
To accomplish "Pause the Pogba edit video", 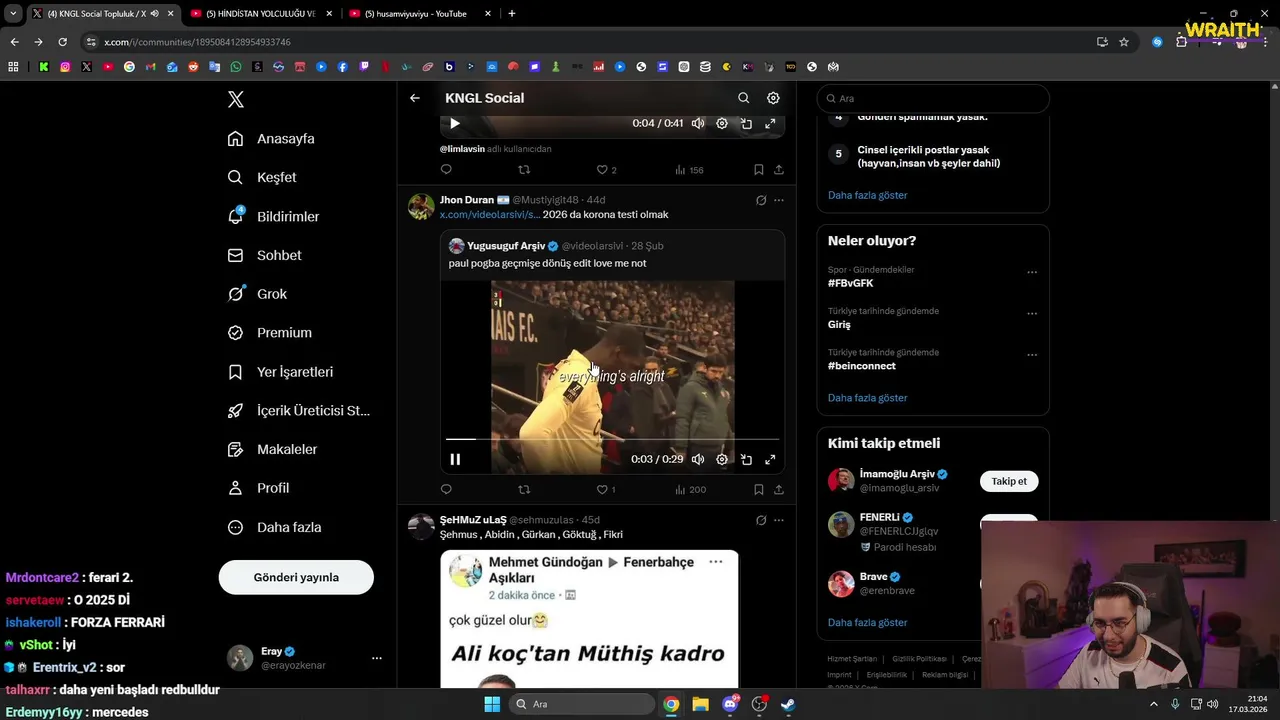I will click(x=455, y=459).
